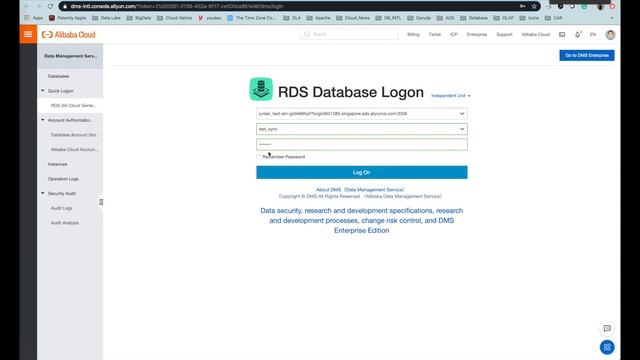Open Operation Logs in sidebar
The height and width of the screenshot is (360, 640).
tap(63, 179)
